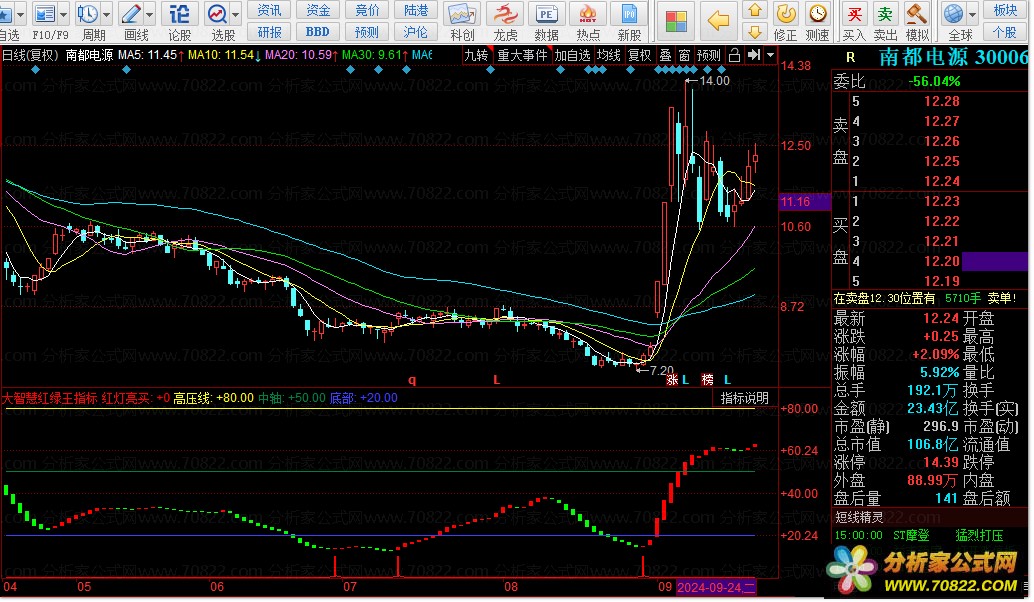The height and width of the screenshot is (602, 1034).
Task: Click the 板块 sector button
Action: 1005,10
